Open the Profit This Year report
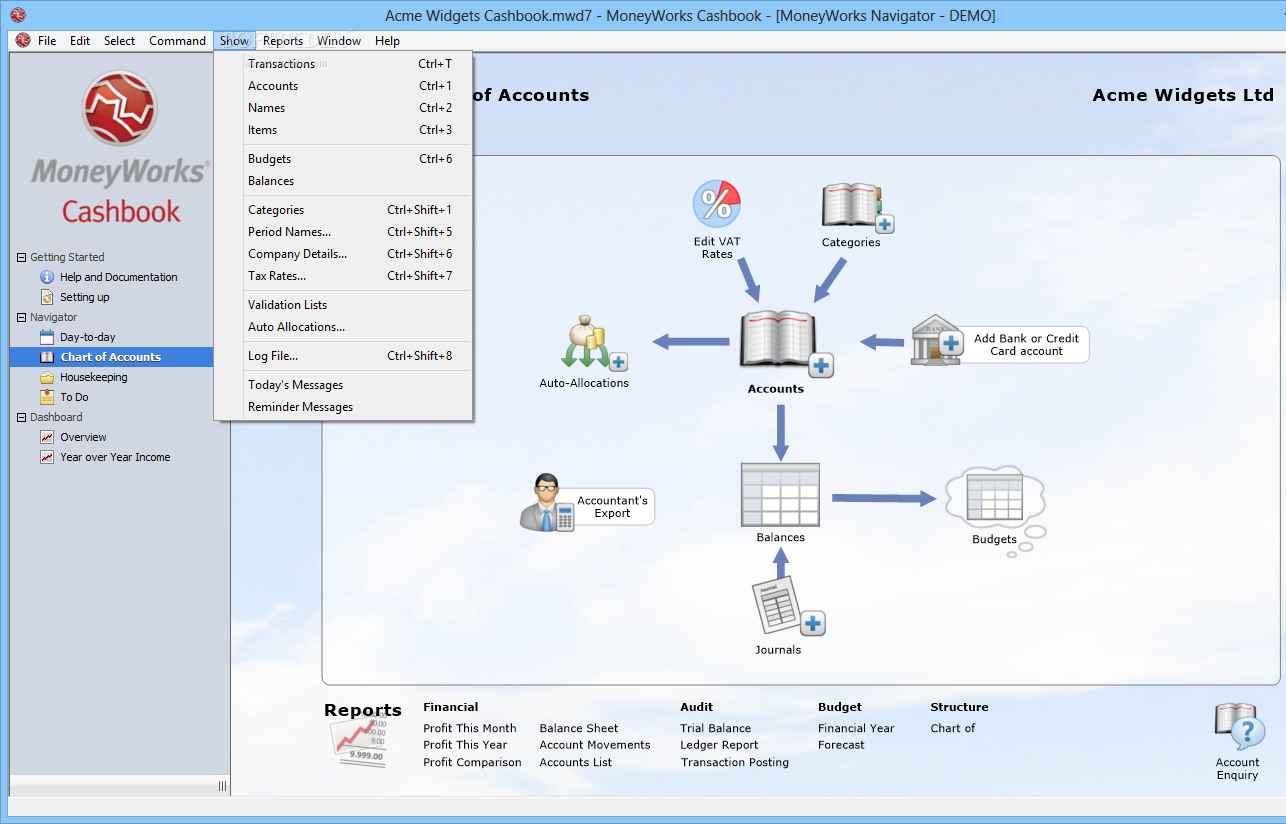This screenshot has height=824, width=1286. pyautogui.click(x=465, y=745)
